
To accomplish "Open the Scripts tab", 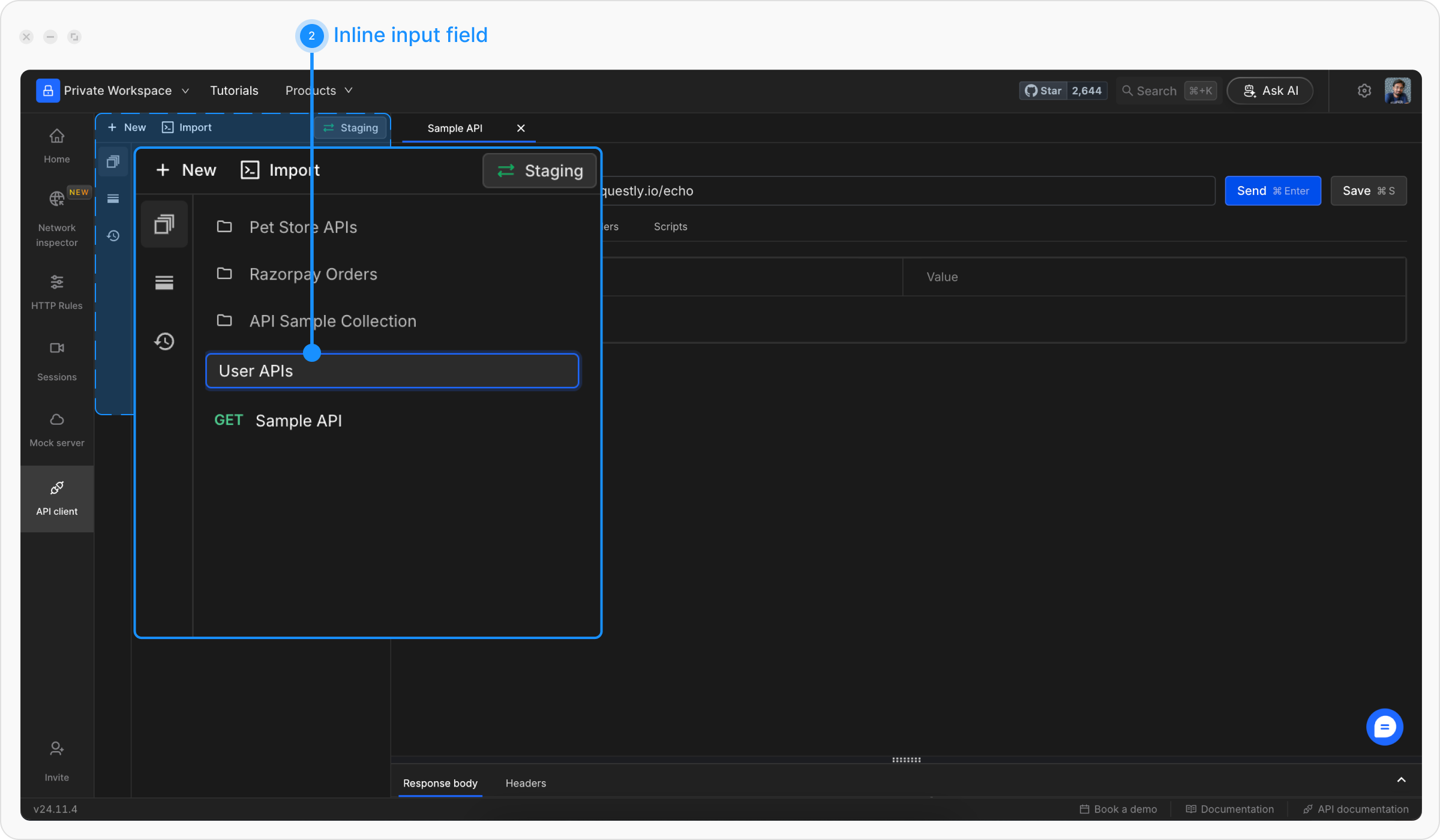I will point(670,227).
